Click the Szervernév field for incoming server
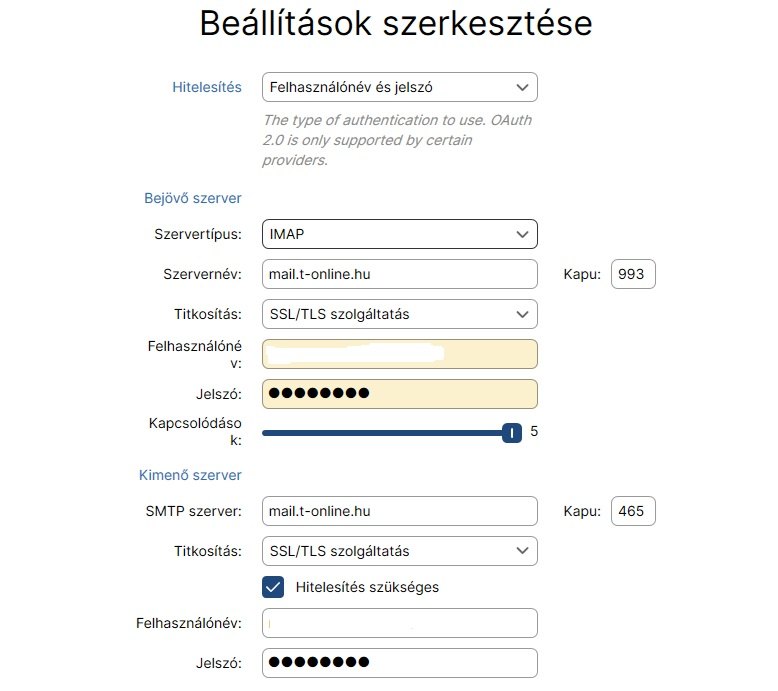The height and width of the screenshot is (691, 778). click(x=399, y=274)
